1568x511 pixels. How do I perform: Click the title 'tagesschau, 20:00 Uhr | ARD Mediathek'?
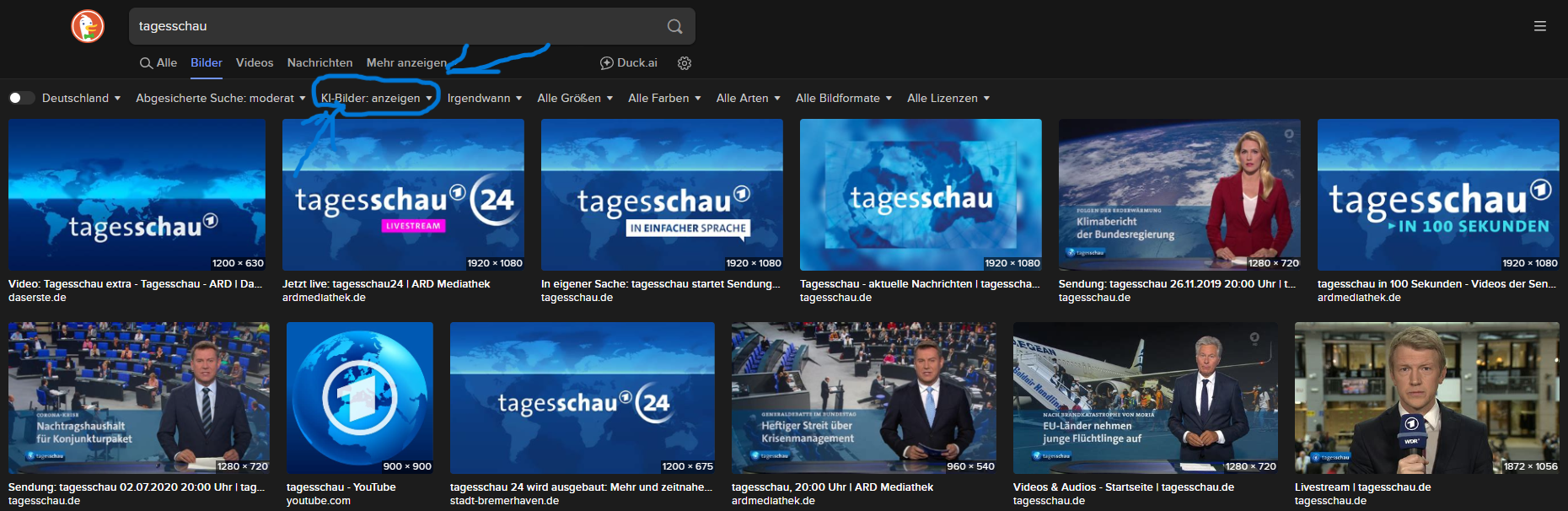pos(833,487)
